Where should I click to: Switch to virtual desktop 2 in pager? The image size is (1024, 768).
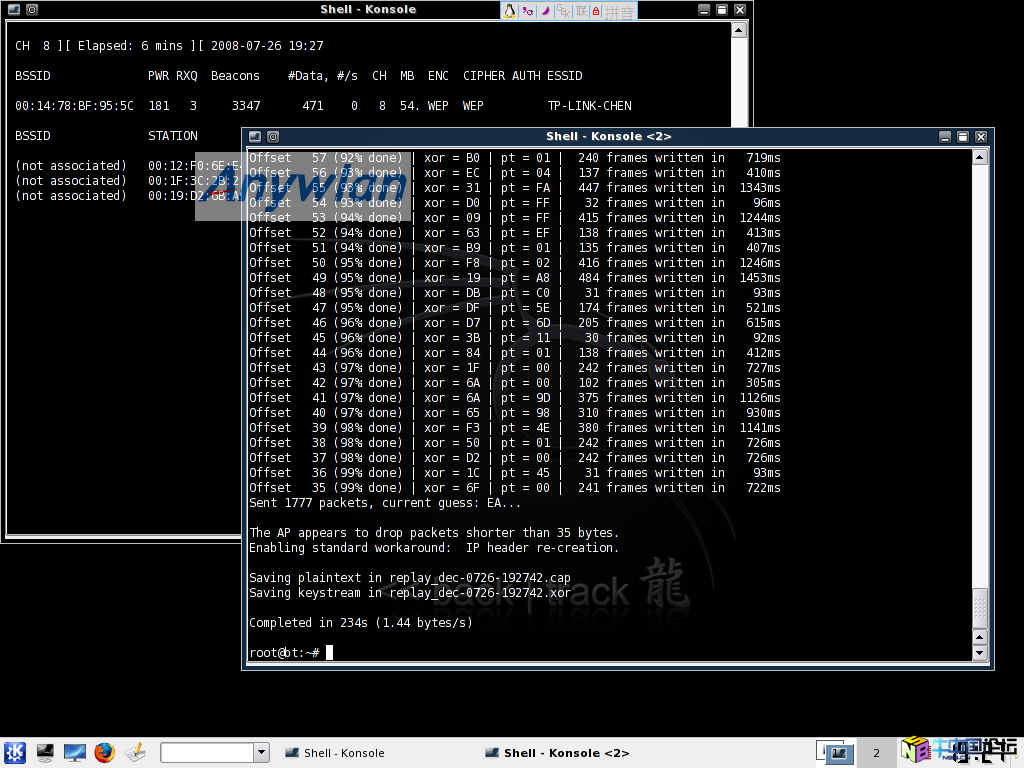point(876,753)
